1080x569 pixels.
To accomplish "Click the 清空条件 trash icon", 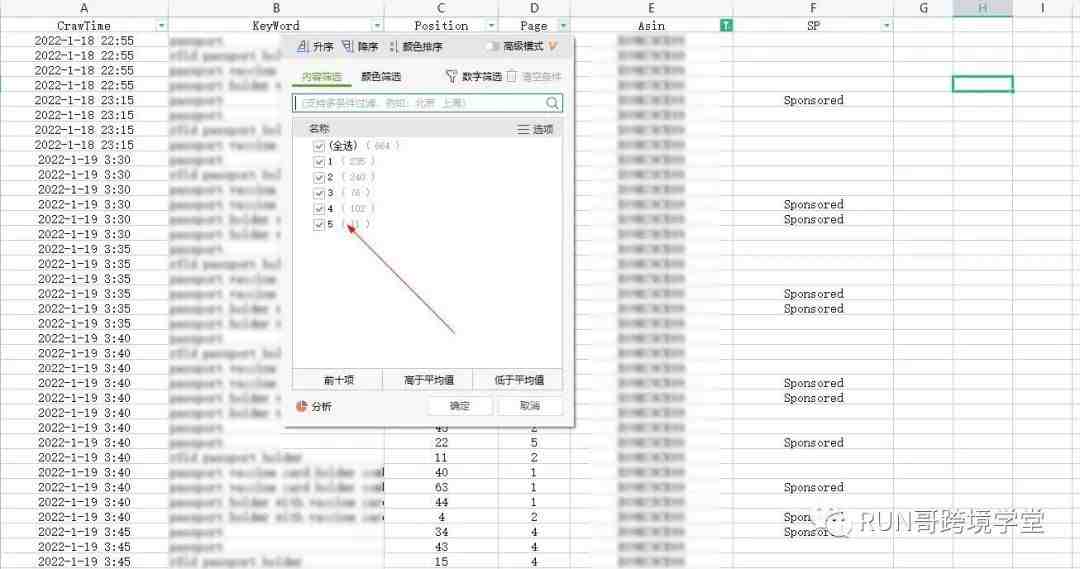I will tap(511, 76).
